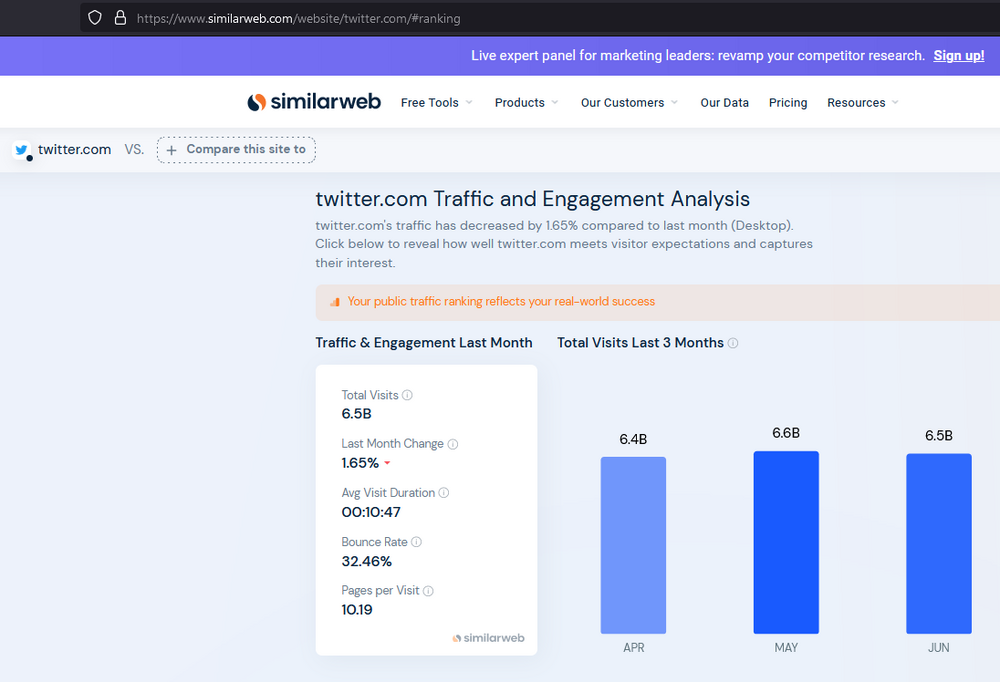Click info icon beside Last Month Change
The image size is (1000, 682).
(453, 444)
